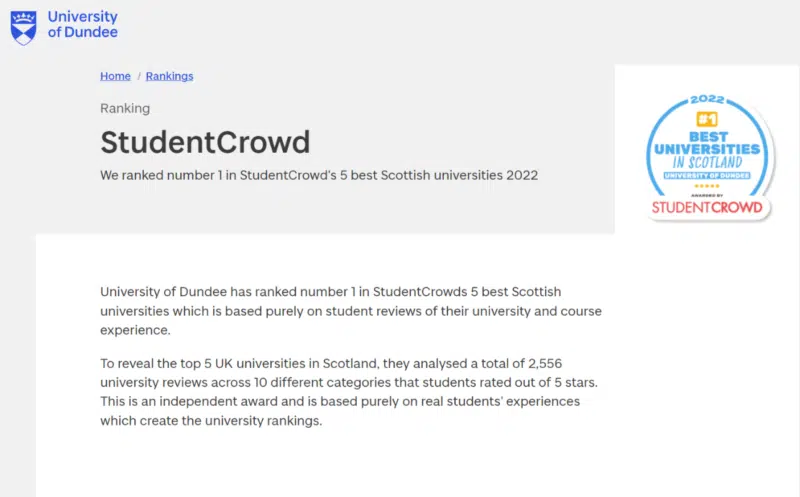Click the 'Awarded by' text on the badge

click(707, 193)
